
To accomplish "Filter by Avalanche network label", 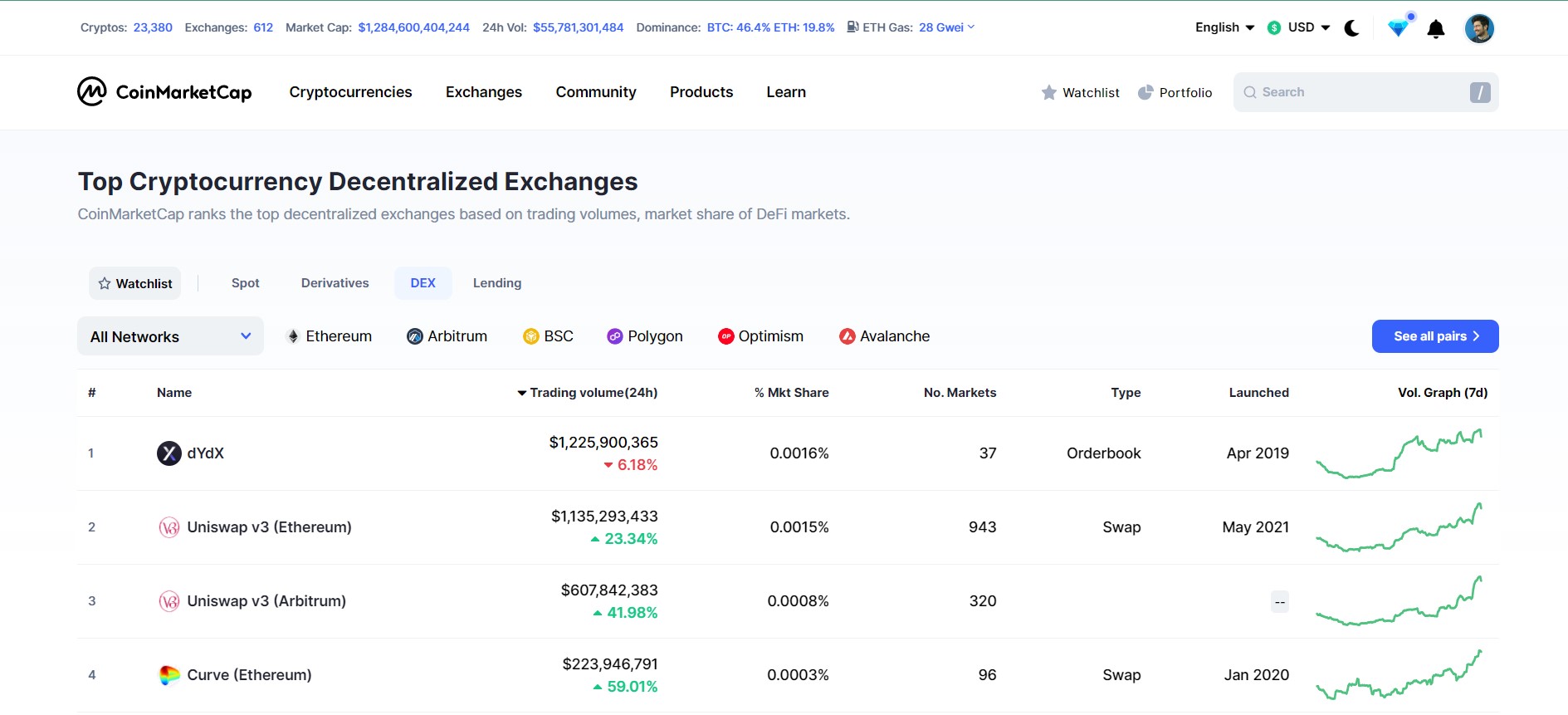I will tap(895, 336).
